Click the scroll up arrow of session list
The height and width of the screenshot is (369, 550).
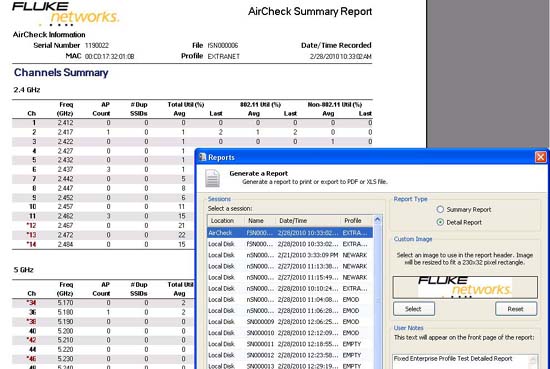377,220
